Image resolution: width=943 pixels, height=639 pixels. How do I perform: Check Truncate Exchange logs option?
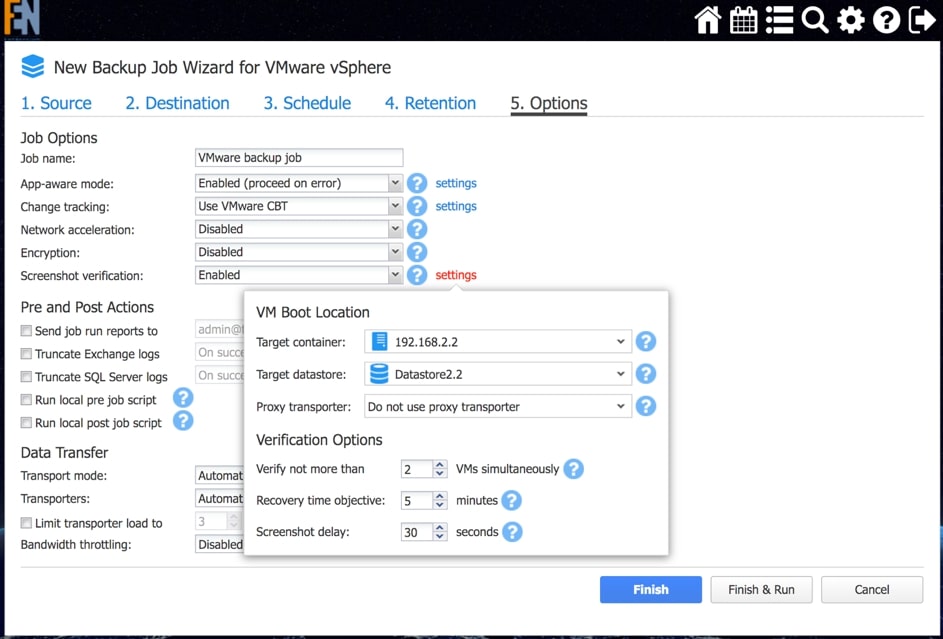pyautogui.click(x=27, y=354)
